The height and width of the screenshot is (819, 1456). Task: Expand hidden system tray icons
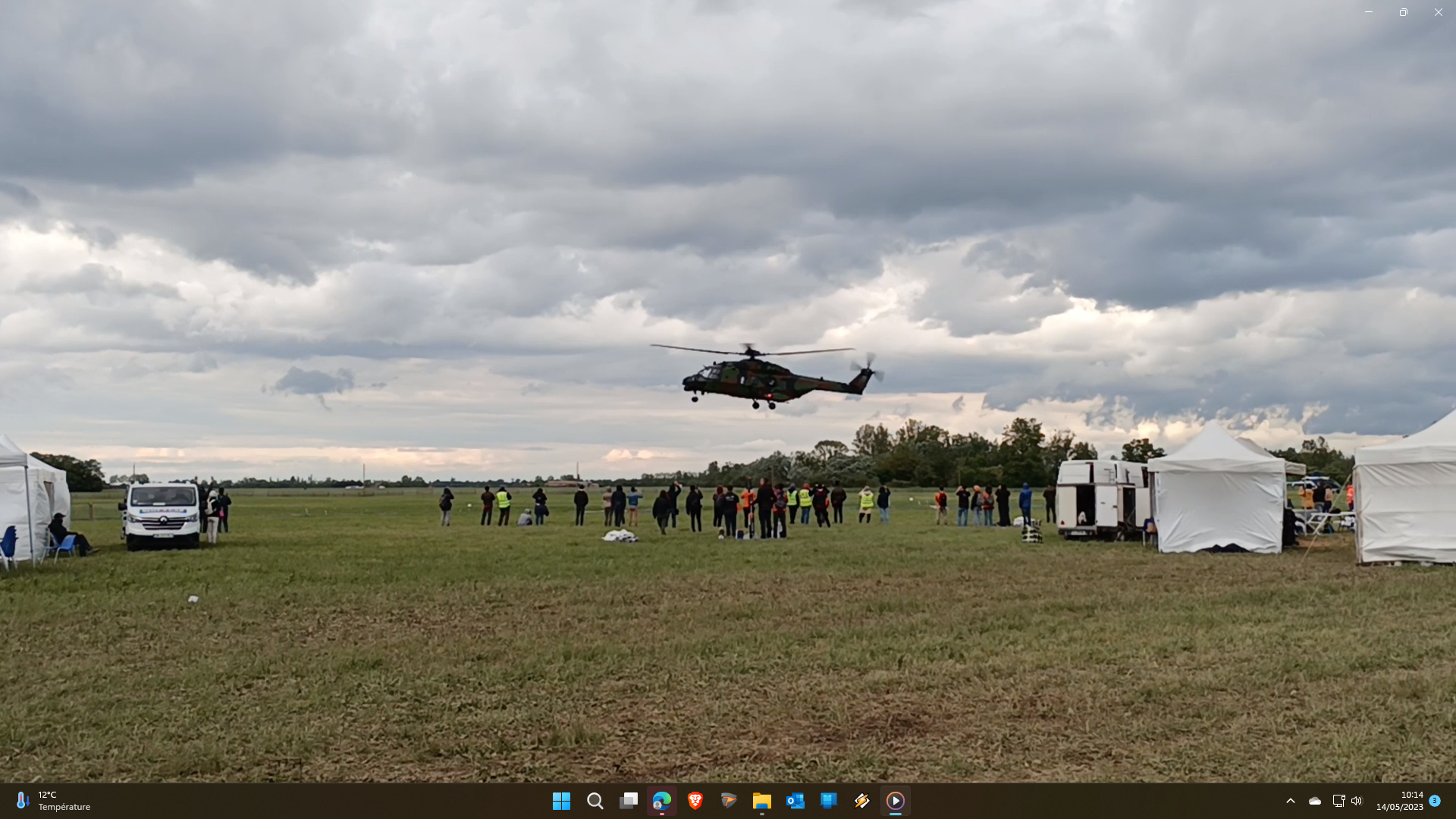1291,801
